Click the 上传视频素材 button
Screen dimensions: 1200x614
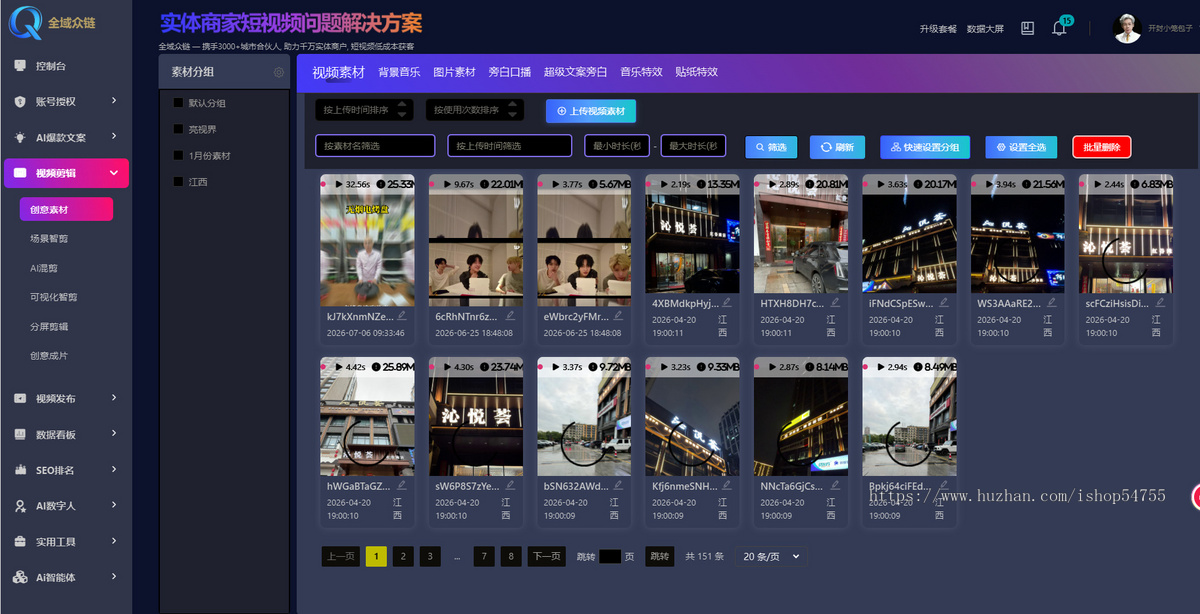pos(591,111)
